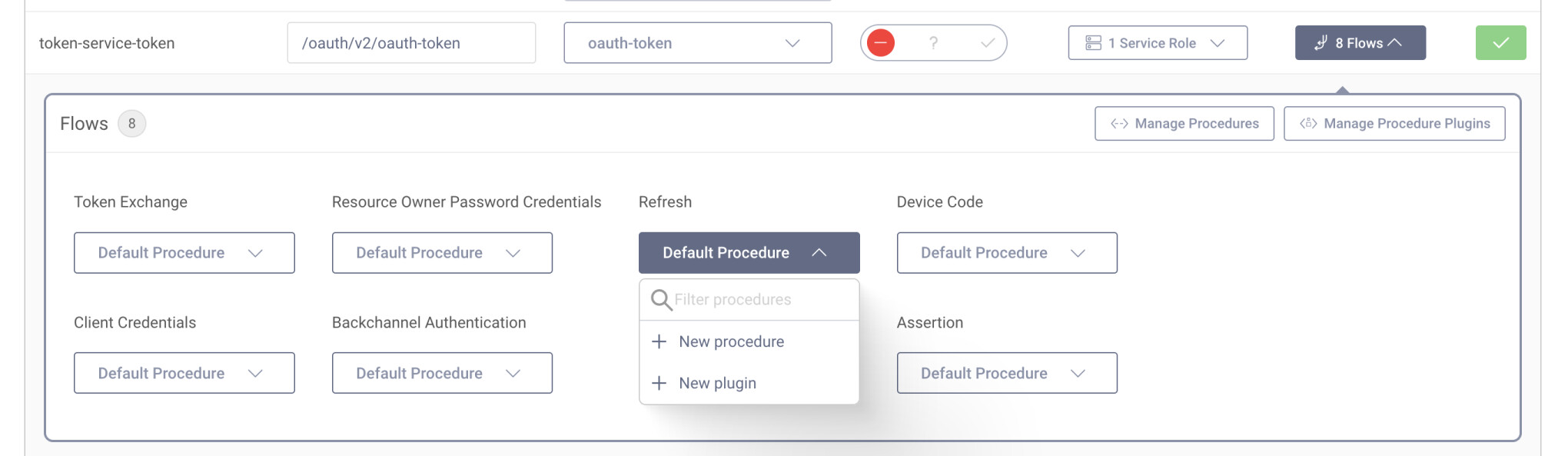The width and height of the screenshot is (1568, 456).
Task: Open the oauth-token endpoint type dropdown
Action: coord(697,43)
